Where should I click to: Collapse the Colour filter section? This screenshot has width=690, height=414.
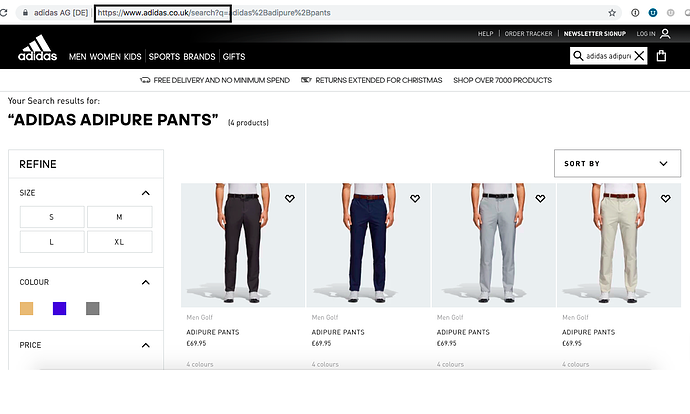tap(145, 282)
